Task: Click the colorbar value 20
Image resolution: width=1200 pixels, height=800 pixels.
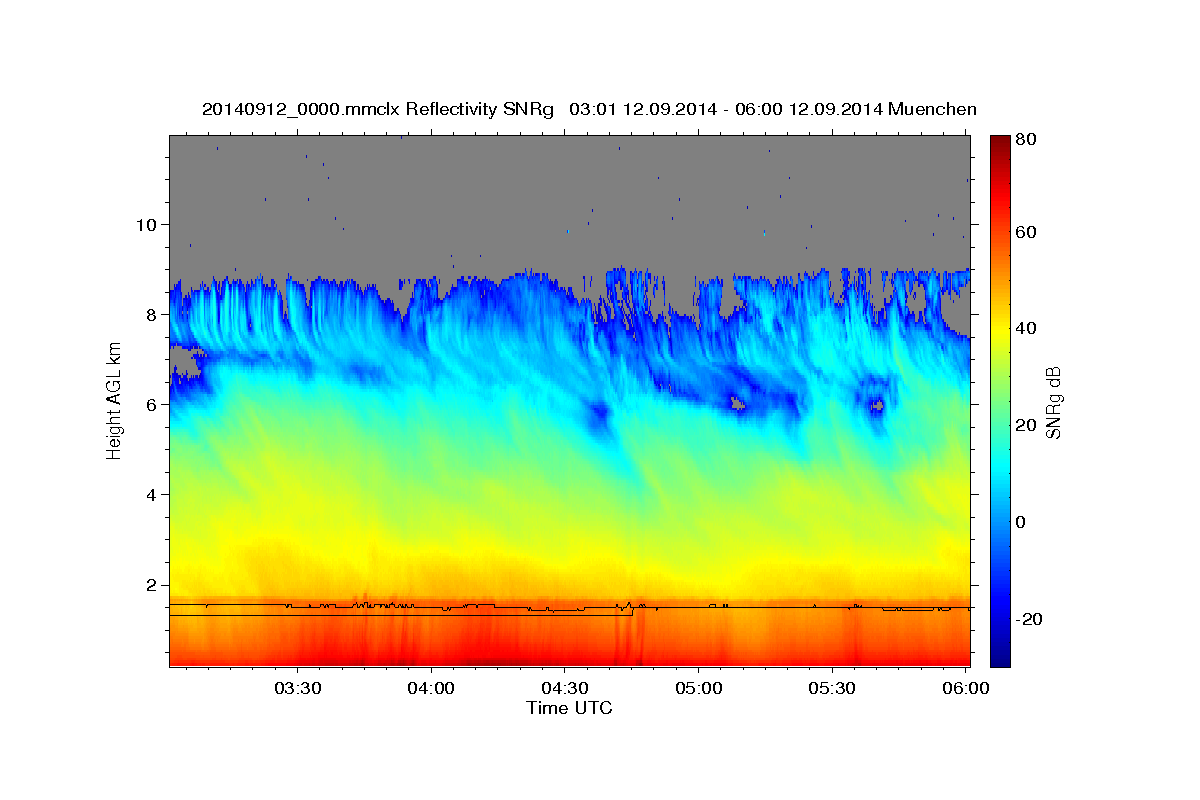Action: (1027, 425)
